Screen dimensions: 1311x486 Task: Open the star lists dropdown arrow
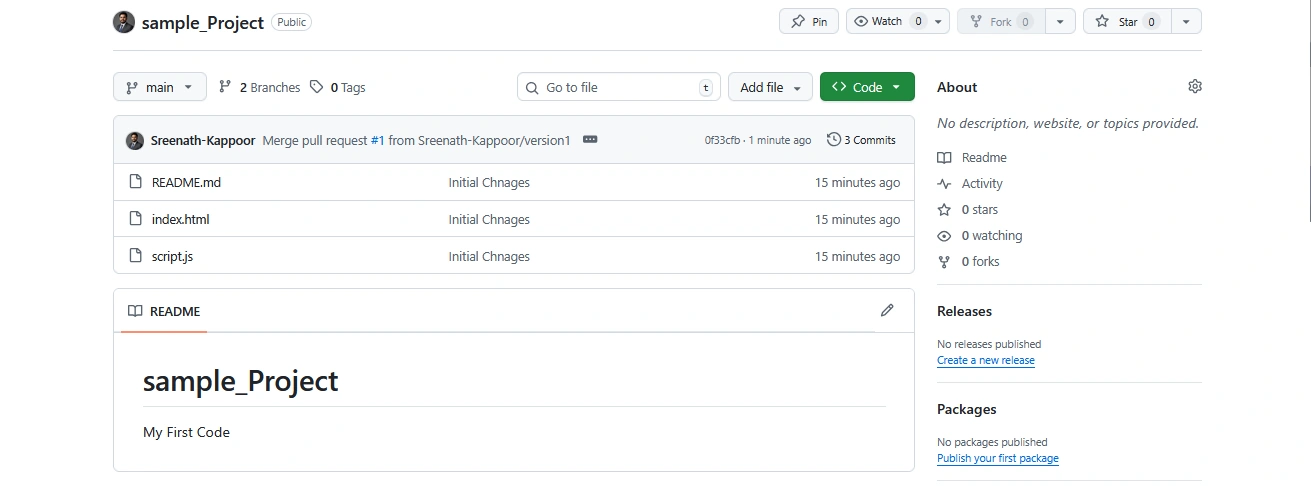point(1186,21)
